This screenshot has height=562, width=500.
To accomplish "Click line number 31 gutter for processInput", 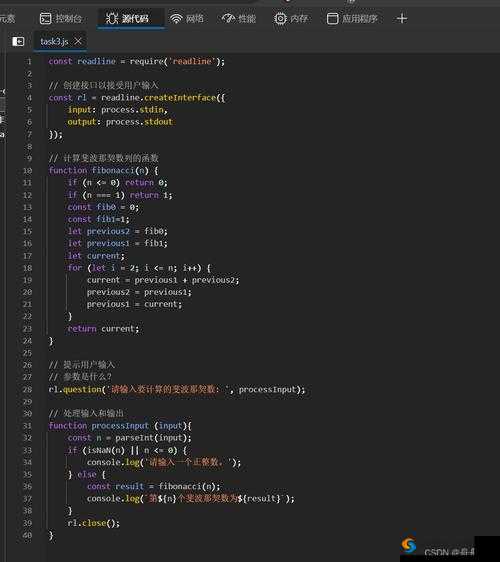I will 28,426.
